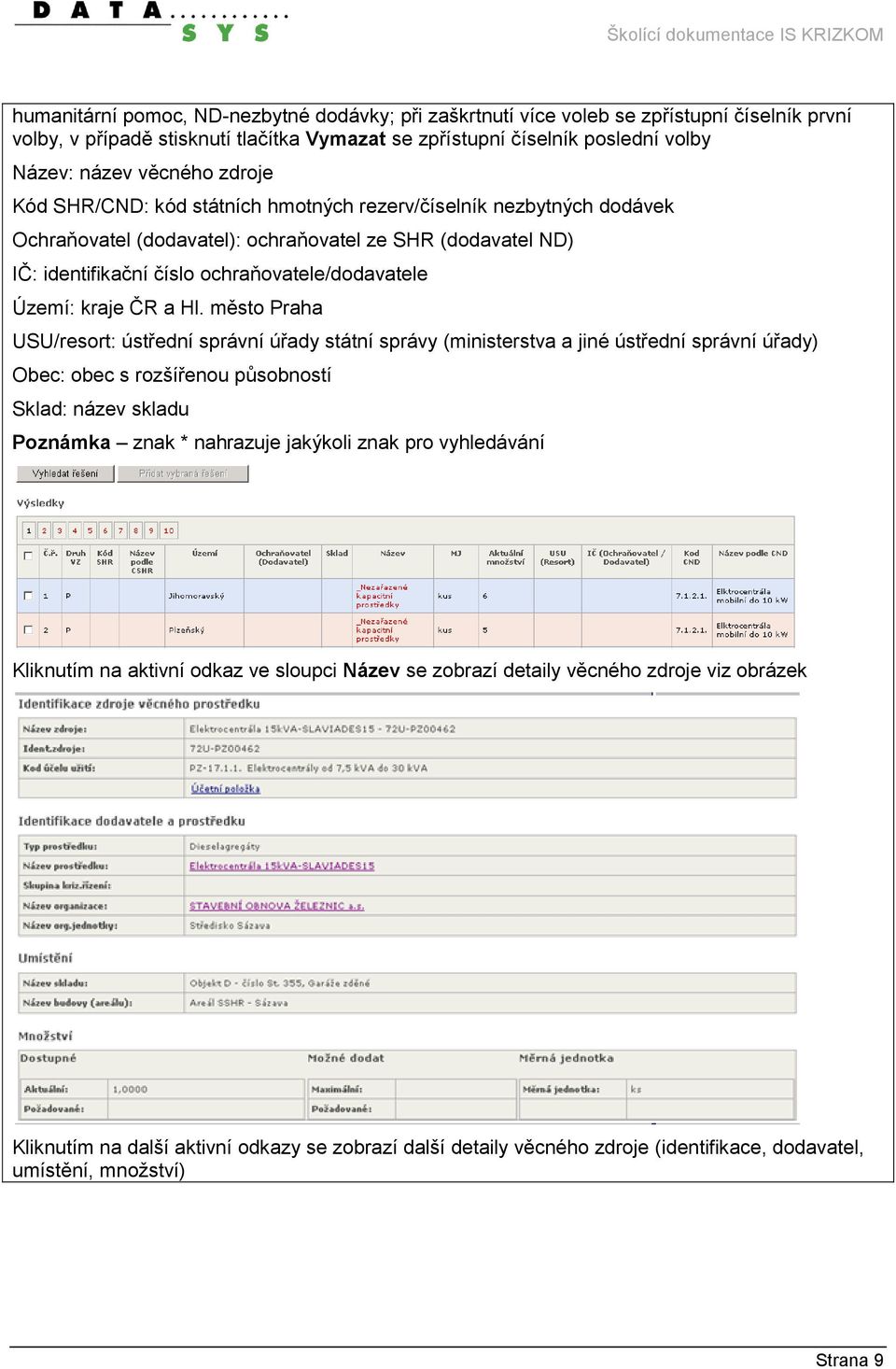This screenshot has width=896, height=1369.
Task: Click the greyed Přidat vybraná řešení button
Action: tap(183, 473)
